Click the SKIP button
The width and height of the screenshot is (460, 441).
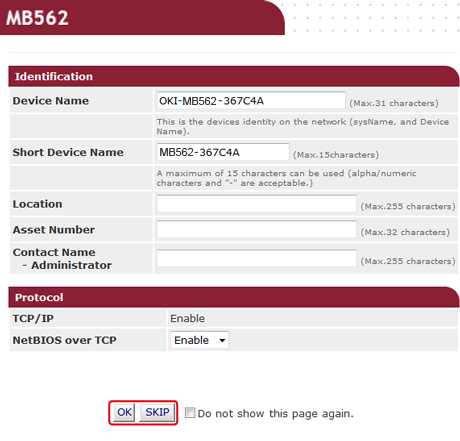[157, 412]
